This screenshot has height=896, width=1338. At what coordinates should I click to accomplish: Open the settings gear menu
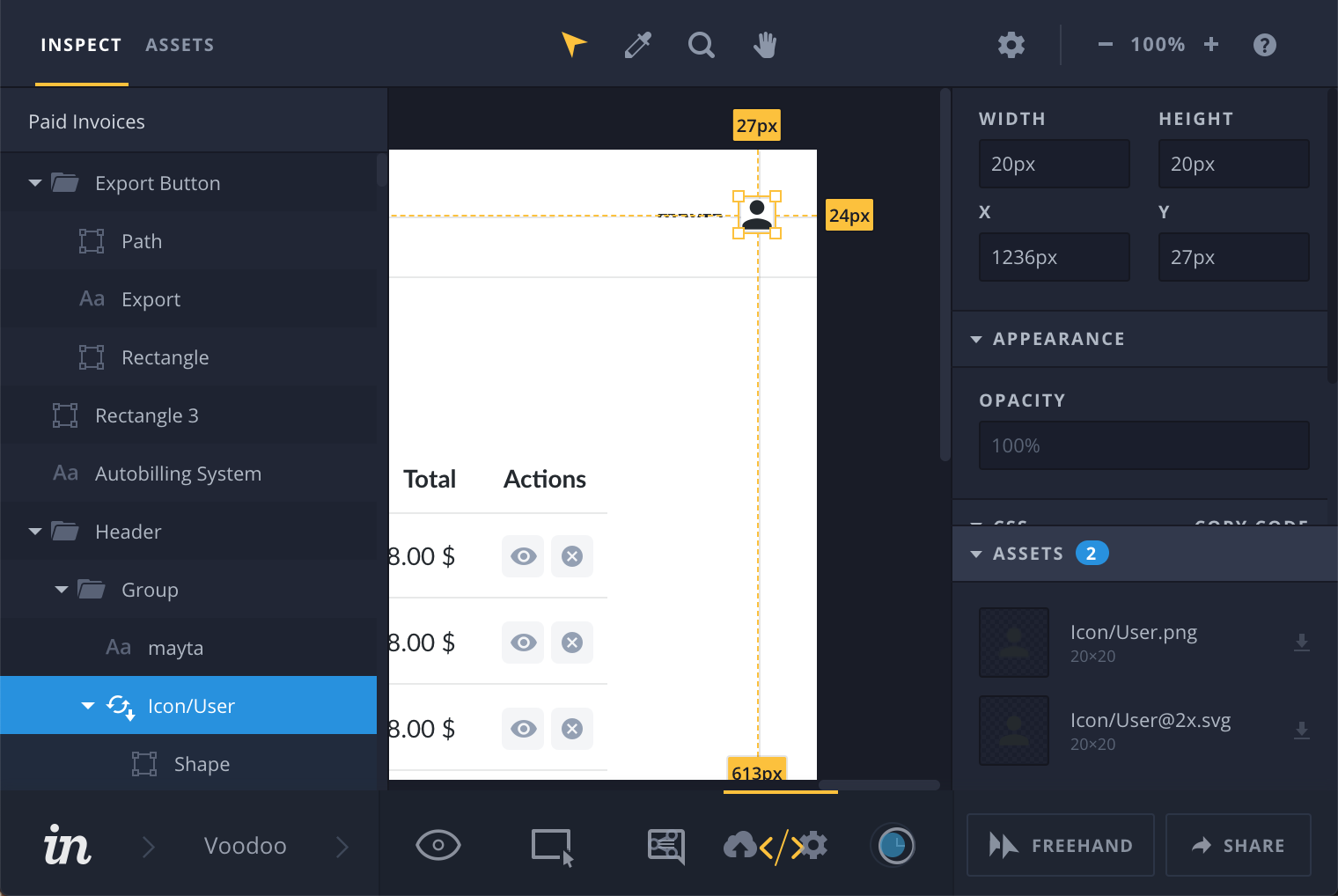[1011, 44]
